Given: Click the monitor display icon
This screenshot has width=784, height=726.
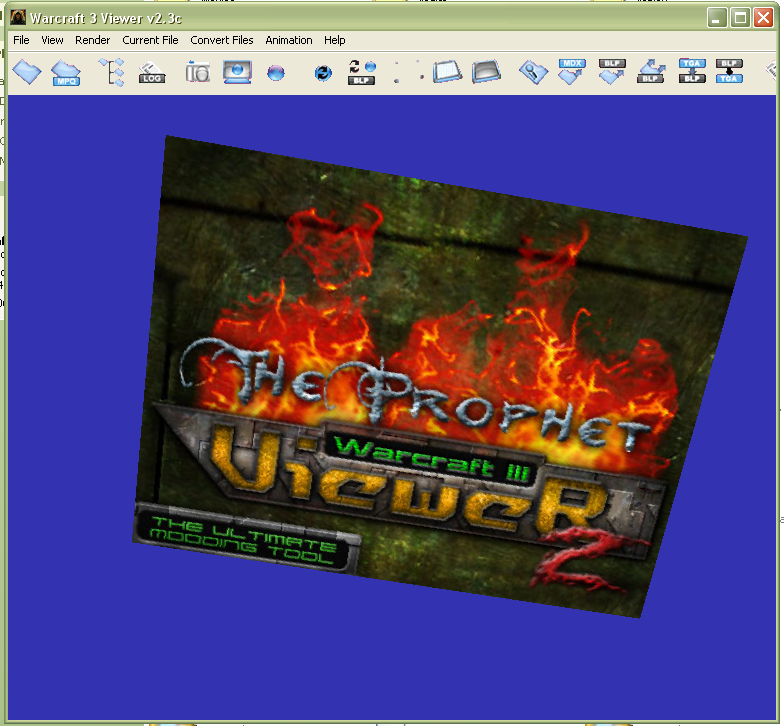Looking at the screenshot, I should 237,72.
